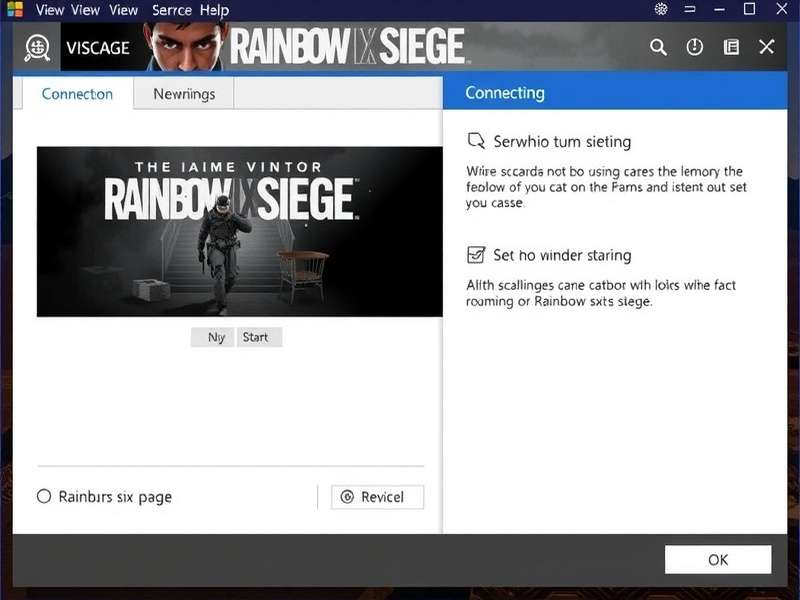Viewport: 800px width, 600px height.
Task: Click the Rainbow Six Siege banner image
Action: (239, 232)
